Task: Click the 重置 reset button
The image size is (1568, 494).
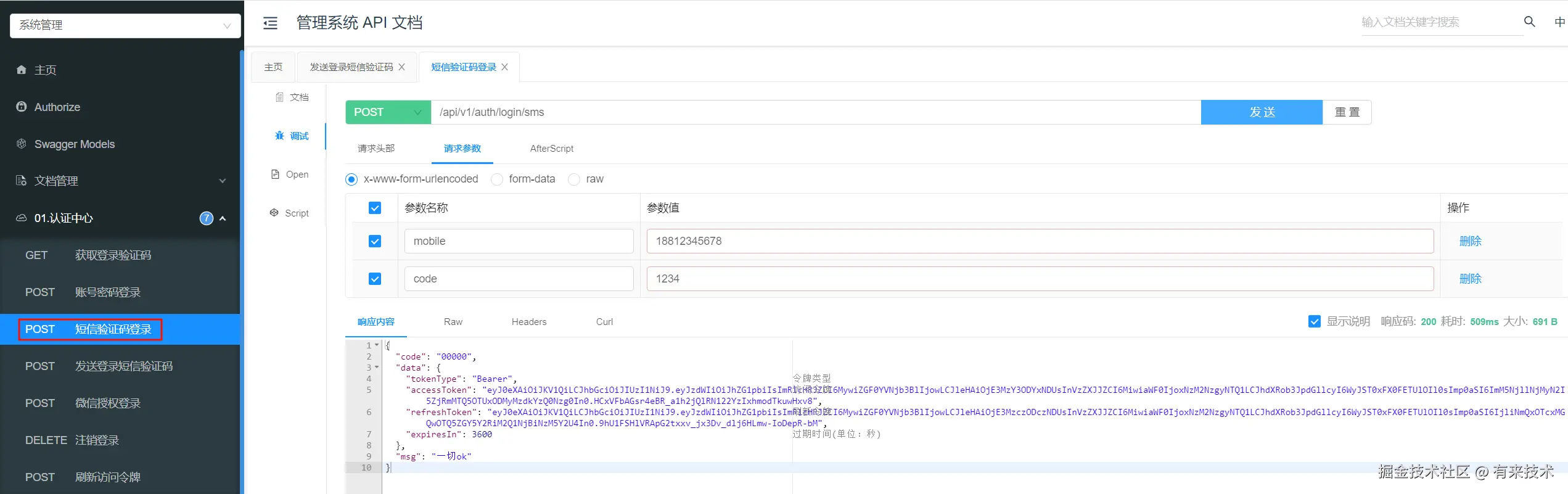Action: 1347,112
